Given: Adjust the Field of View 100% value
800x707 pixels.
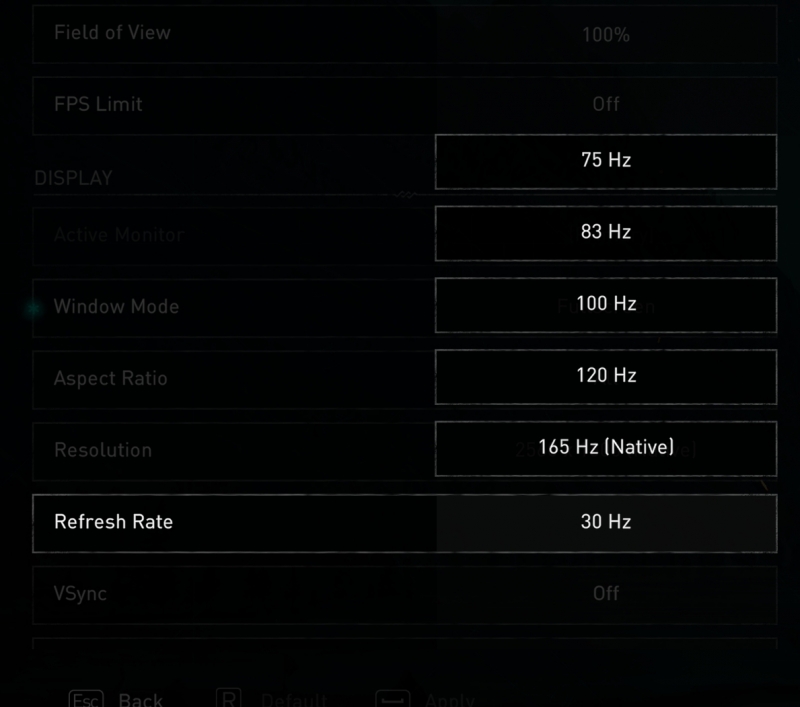Looking at the screenshot, I should 606,34.
